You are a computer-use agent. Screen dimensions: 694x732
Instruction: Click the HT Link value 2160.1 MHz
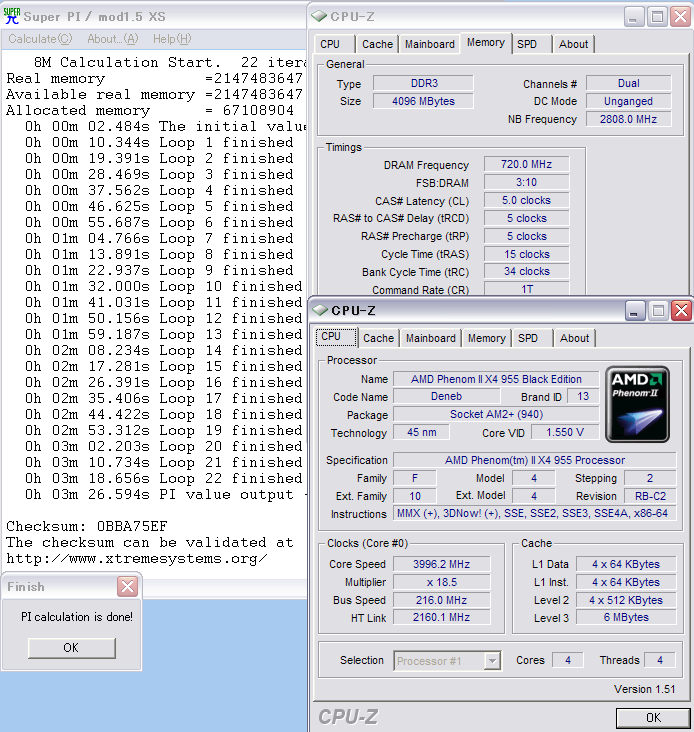click(442, 617)
